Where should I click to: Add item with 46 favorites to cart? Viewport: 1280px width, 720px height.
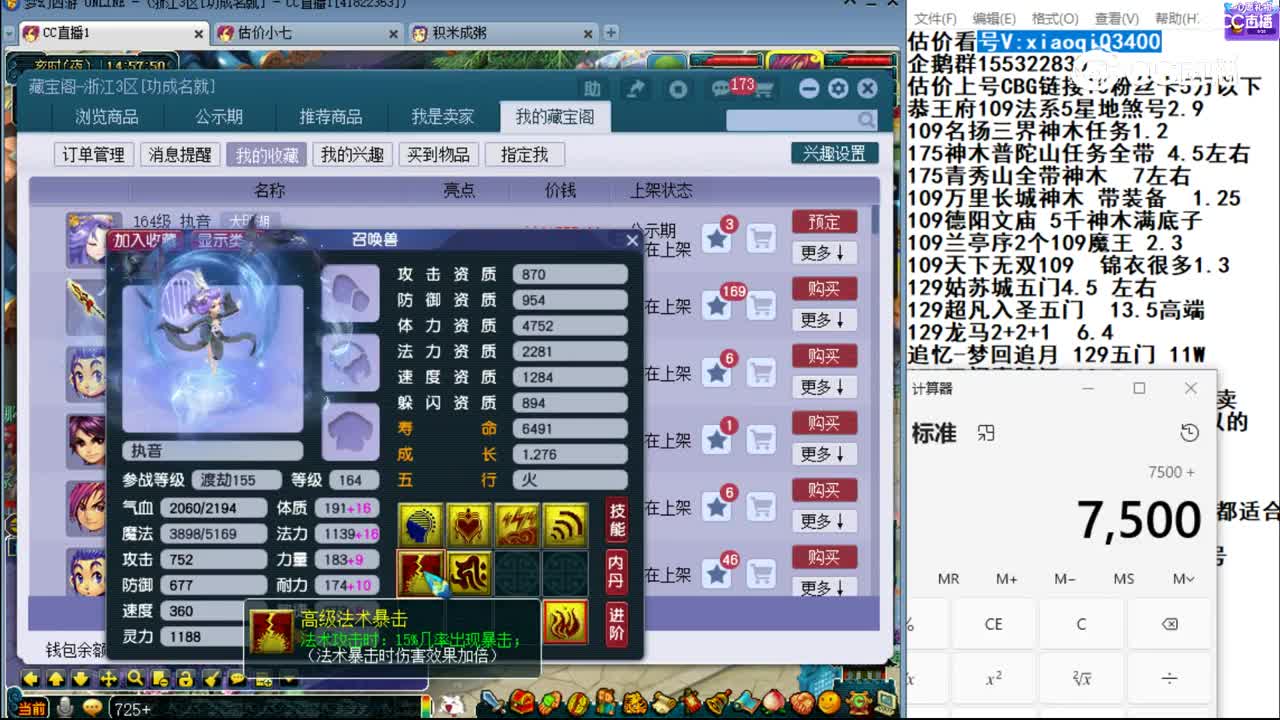762,574
